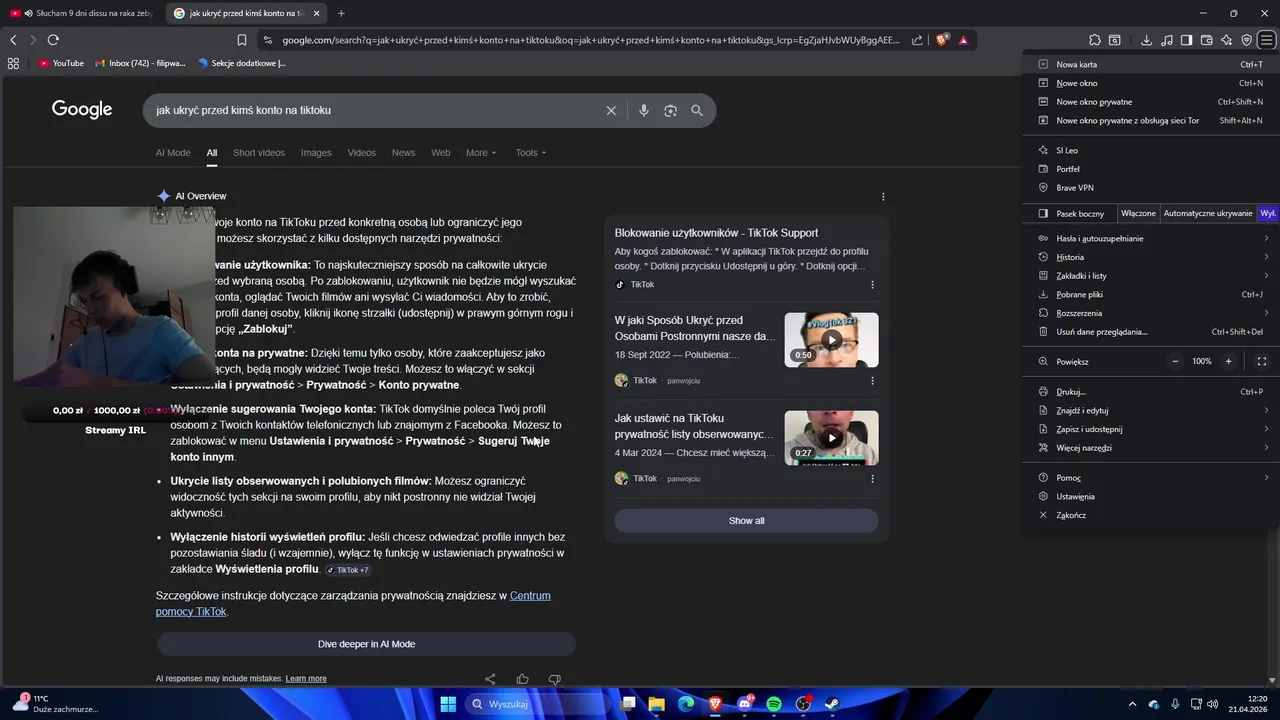Open Discord from the taskbar
Screen dimensions: 1280x720
pyautogui.click(x=745, y=704)
